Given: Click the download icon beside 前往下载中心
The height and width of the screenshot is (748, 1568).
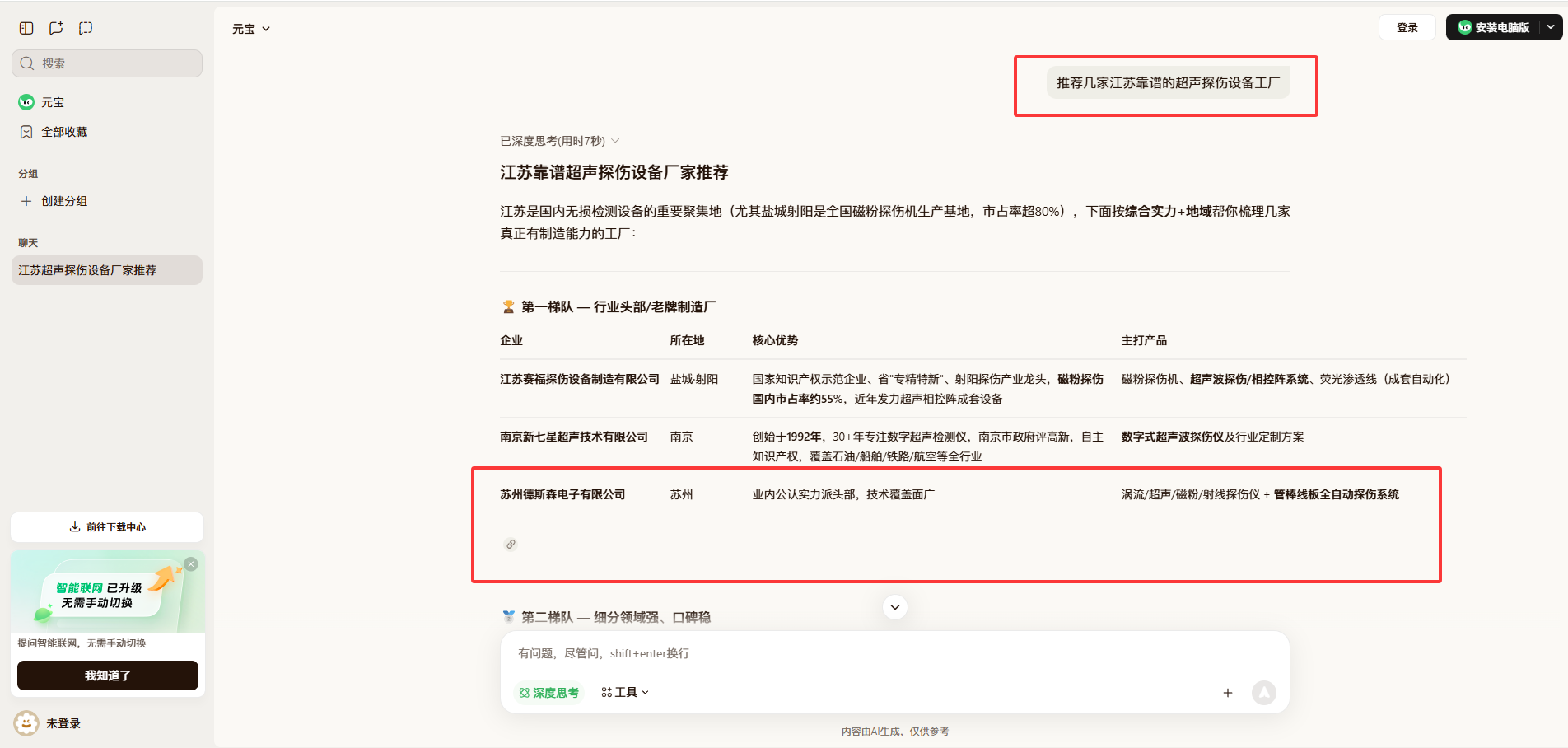Looking at the screenshot, I should [x=75, y=527].
